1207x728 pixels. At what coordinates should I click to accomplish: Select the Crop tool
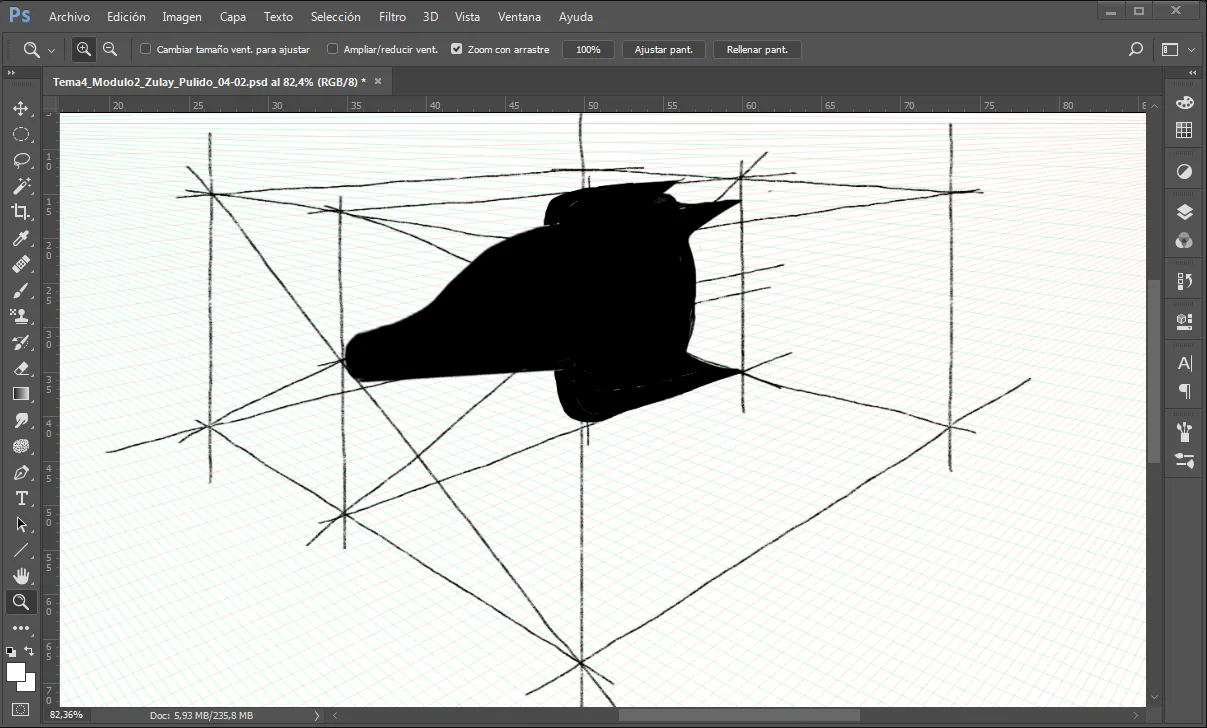point(21,212)
